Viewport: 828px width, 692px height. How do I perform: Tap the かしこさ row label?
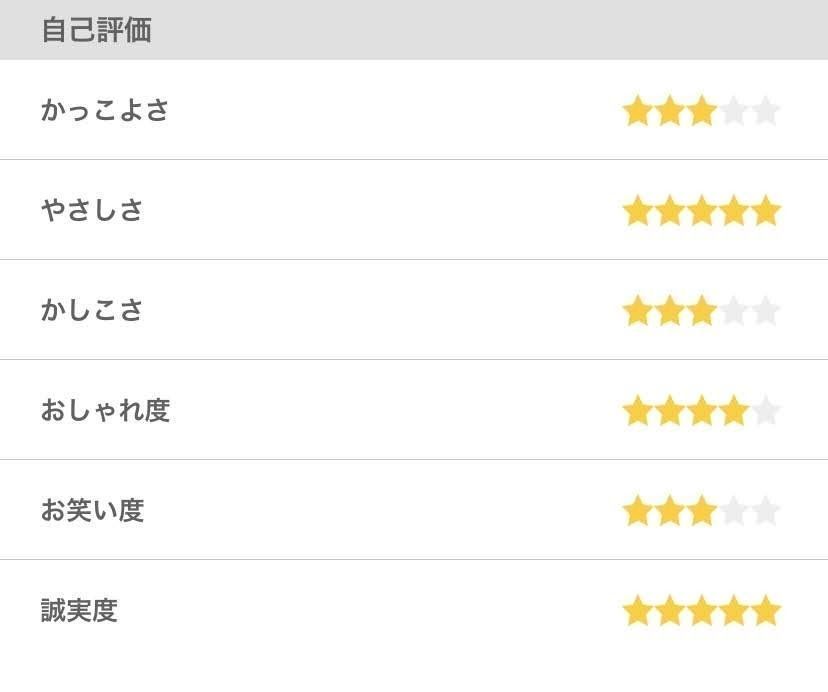[x=92, y=311]
